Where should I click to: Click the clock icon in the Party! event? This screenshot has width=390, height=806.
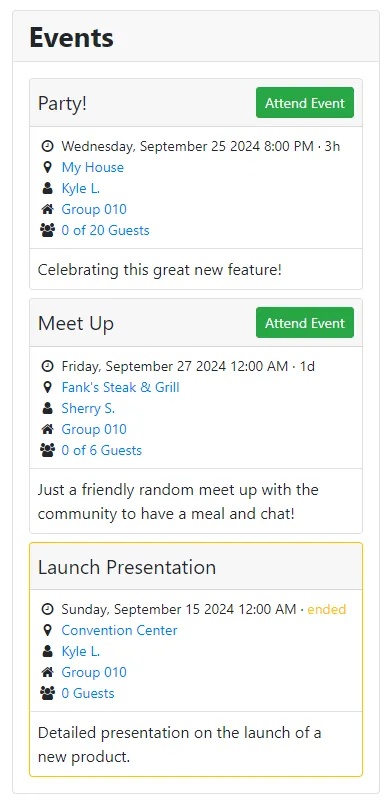(47, 146)
